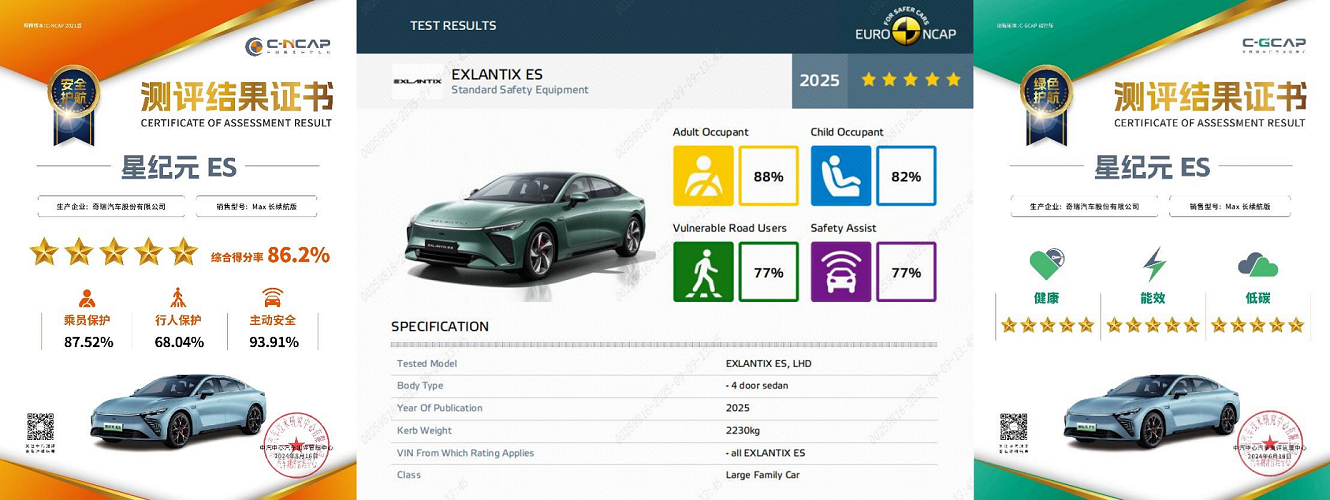Click the green heart 健康 icon
Viewport: 1330px width, 500px height.
coord(1047,265)
